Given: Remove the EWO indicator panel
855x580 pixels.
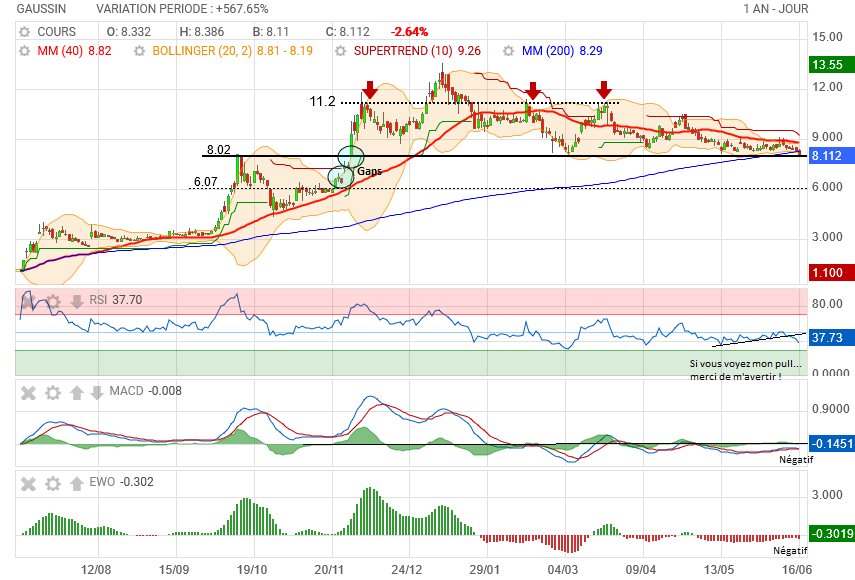Looking at the screenshot, I should 28,484.
